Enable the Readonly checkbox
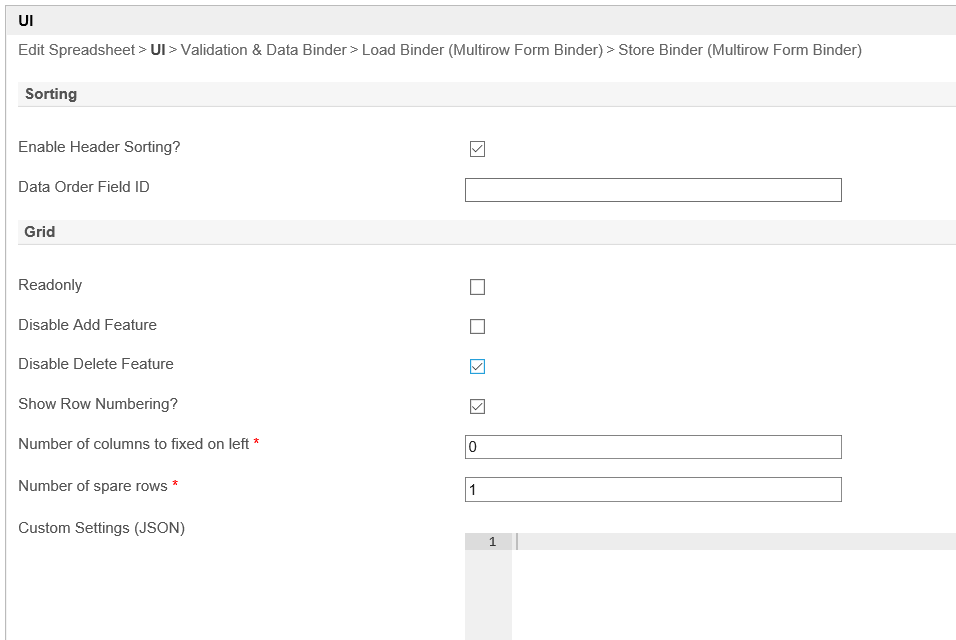Viewport: 956px width, 640px height. point(477,287)
